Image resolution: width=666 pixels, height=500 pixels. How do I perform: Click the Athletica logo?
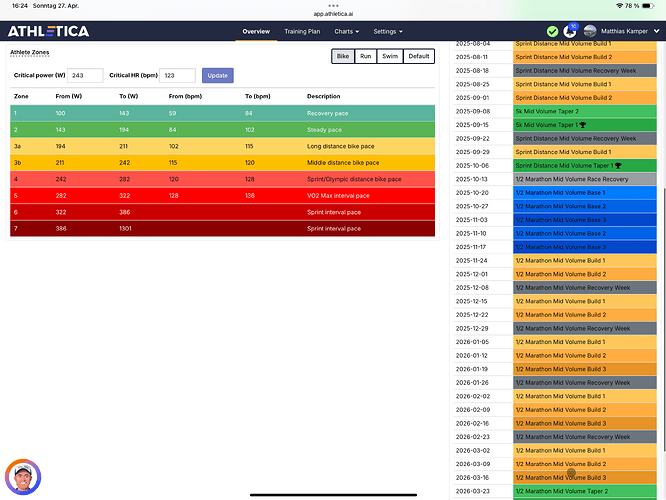[x=48, y=31]
